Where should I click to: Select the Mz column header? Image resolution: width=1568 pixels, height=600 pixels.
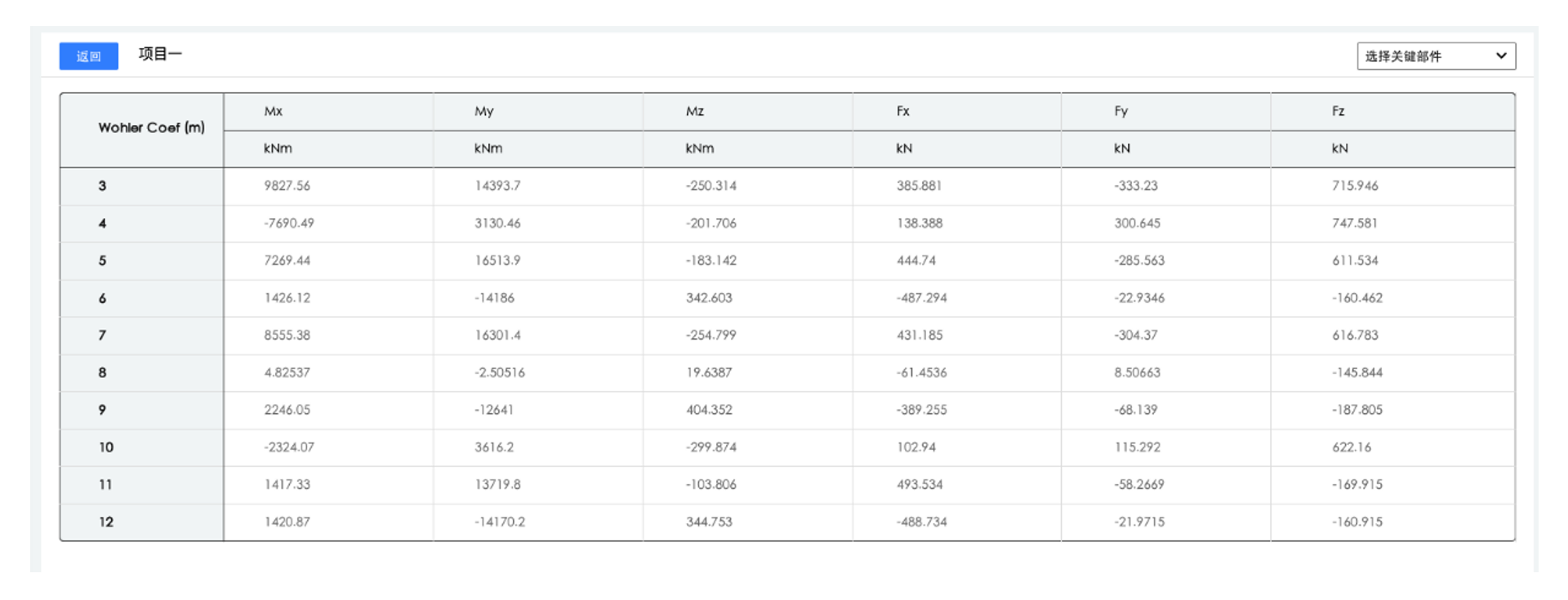[694, 111]
